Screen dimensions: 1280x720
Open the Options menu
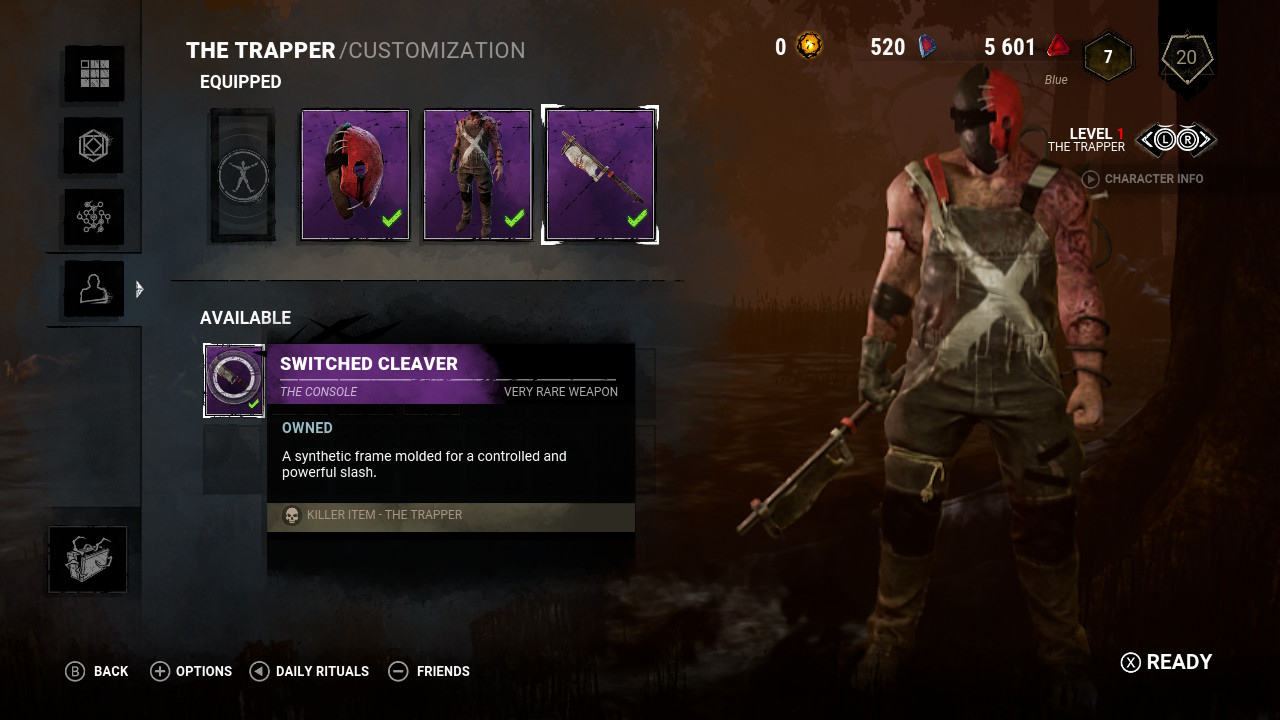tap(191, 671)
